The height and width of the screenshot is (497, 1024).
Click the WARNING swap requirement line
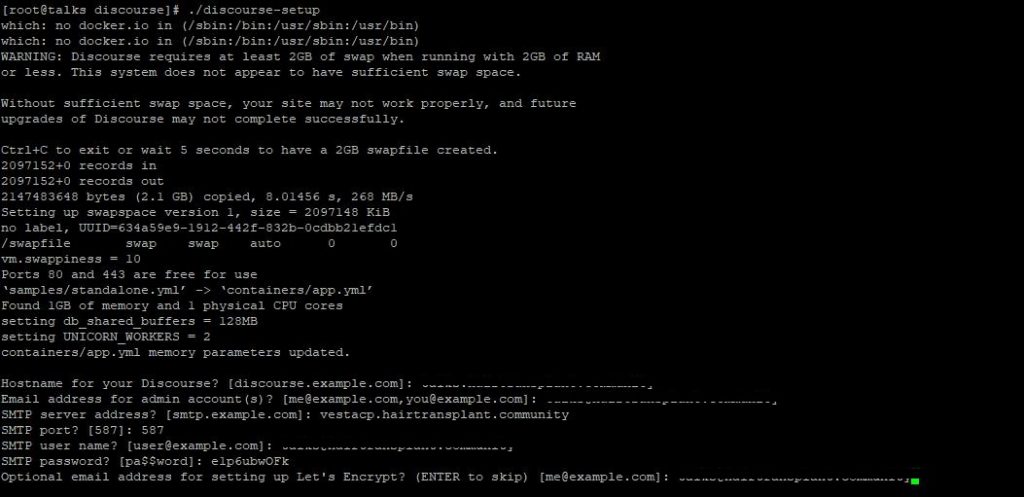pyautogui.click(x=300, y=57)
